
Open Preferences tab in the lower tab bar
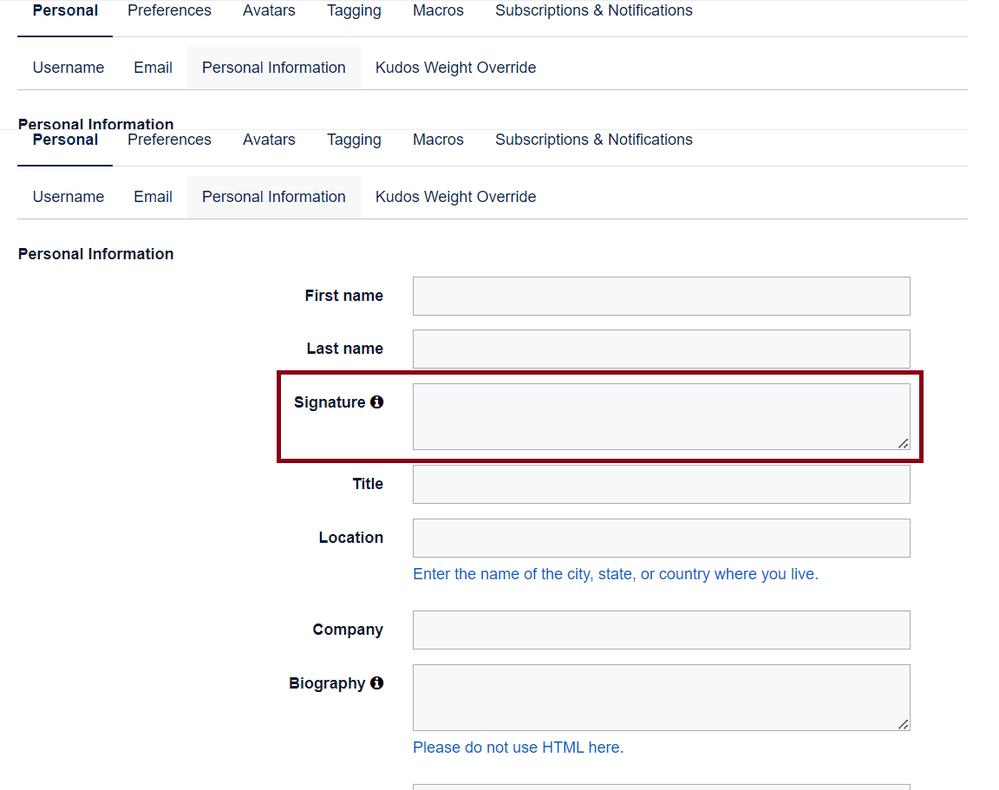[x=169, y=140]
